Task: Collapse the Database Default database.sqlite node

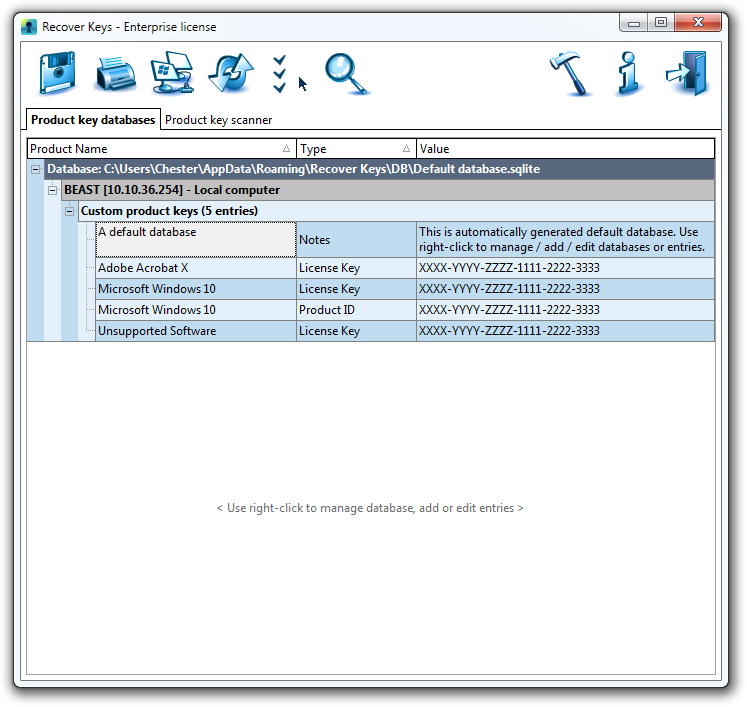Action: tap(35, 169)
